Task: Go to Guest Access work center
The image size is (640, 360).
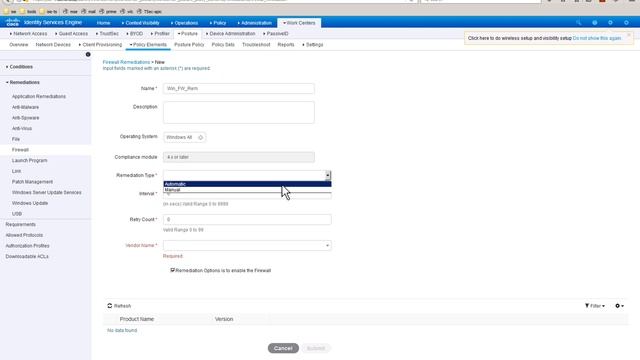Action: click(71, 33)
